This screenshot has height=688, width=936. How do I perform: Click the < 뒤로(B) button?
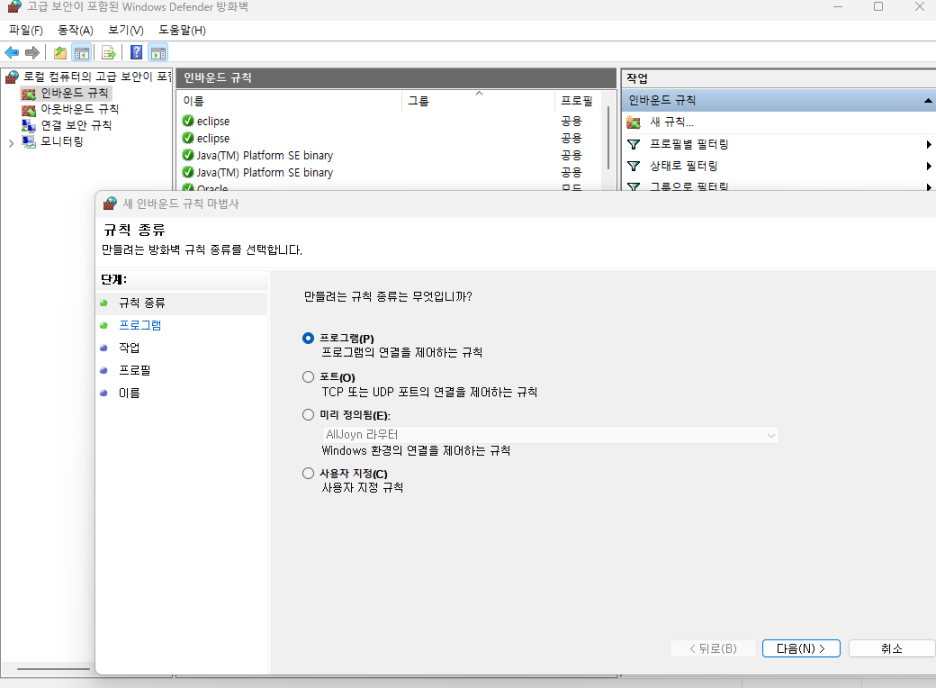tap(713, 649)
